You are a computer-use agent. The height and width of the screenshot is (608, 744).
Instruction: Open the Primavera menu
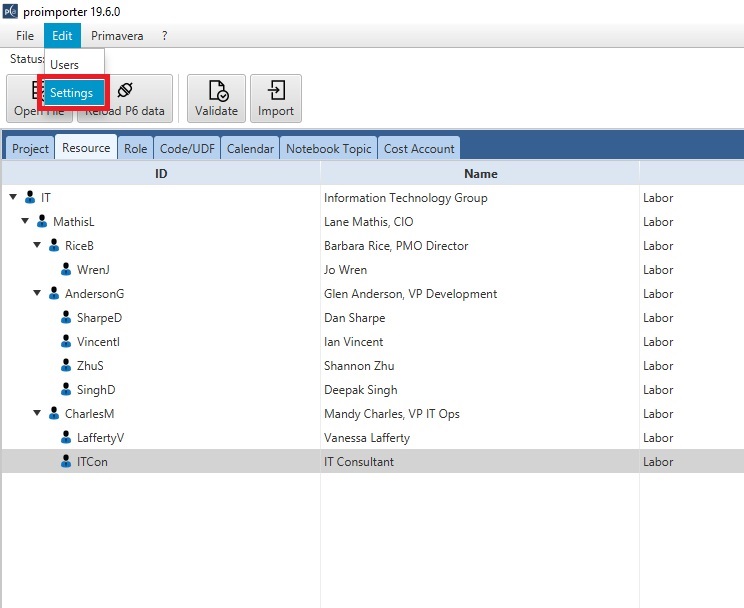pos(117,36)
